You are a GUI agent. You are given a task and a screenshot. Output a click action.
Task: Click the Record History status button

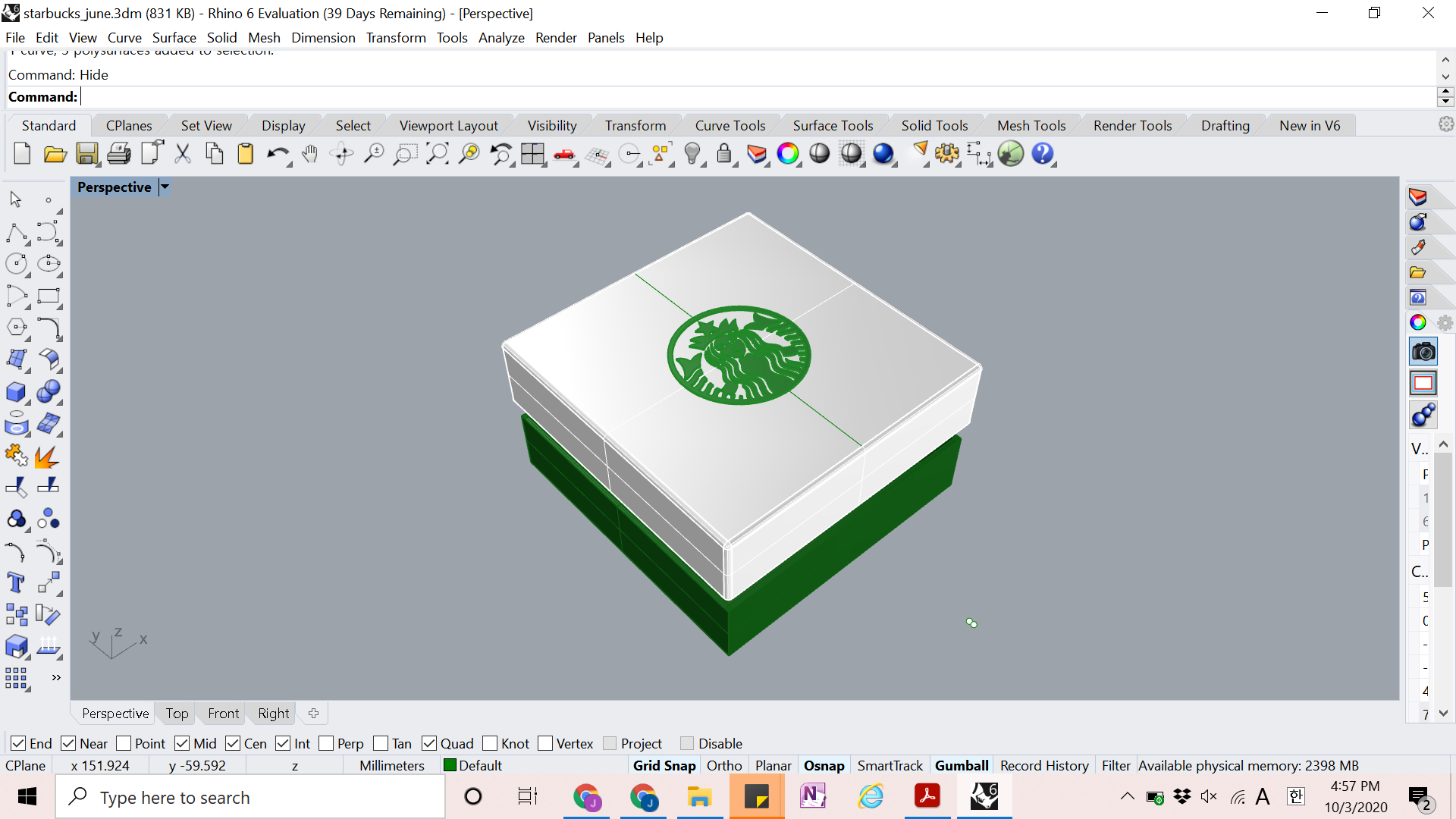[x=1043, y=765]
